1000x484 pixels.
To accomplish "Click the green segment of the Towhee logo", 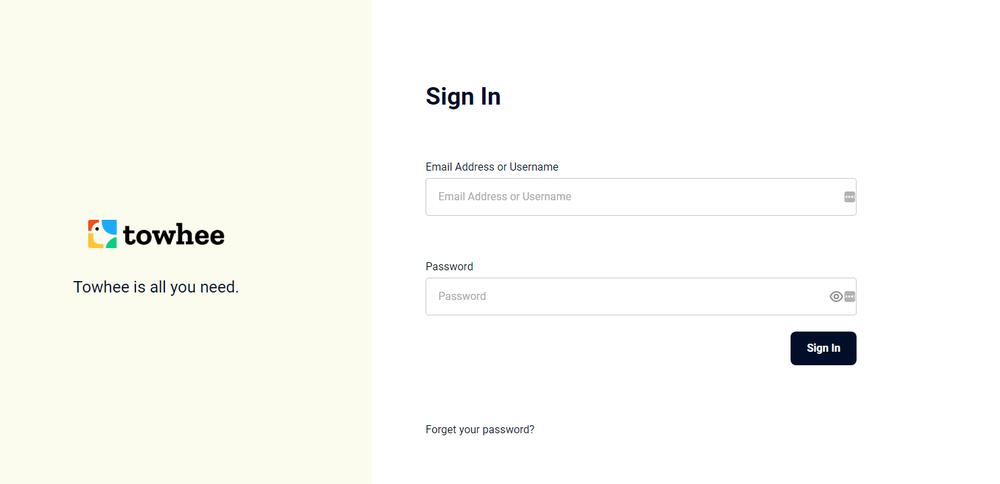I will (110, 242).
